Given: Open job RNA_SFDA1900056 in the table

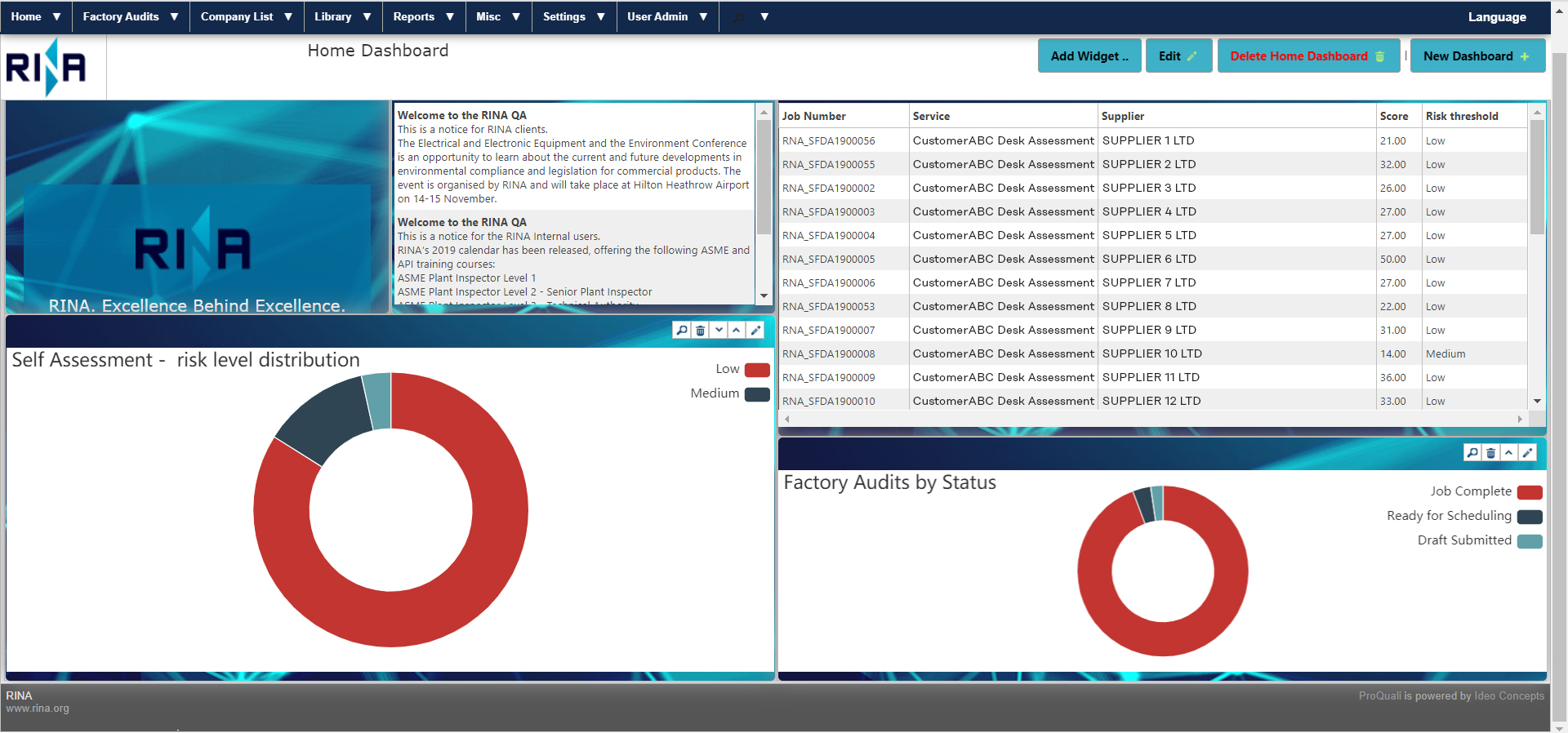Looking at the screenshot, I should (828, 141).
